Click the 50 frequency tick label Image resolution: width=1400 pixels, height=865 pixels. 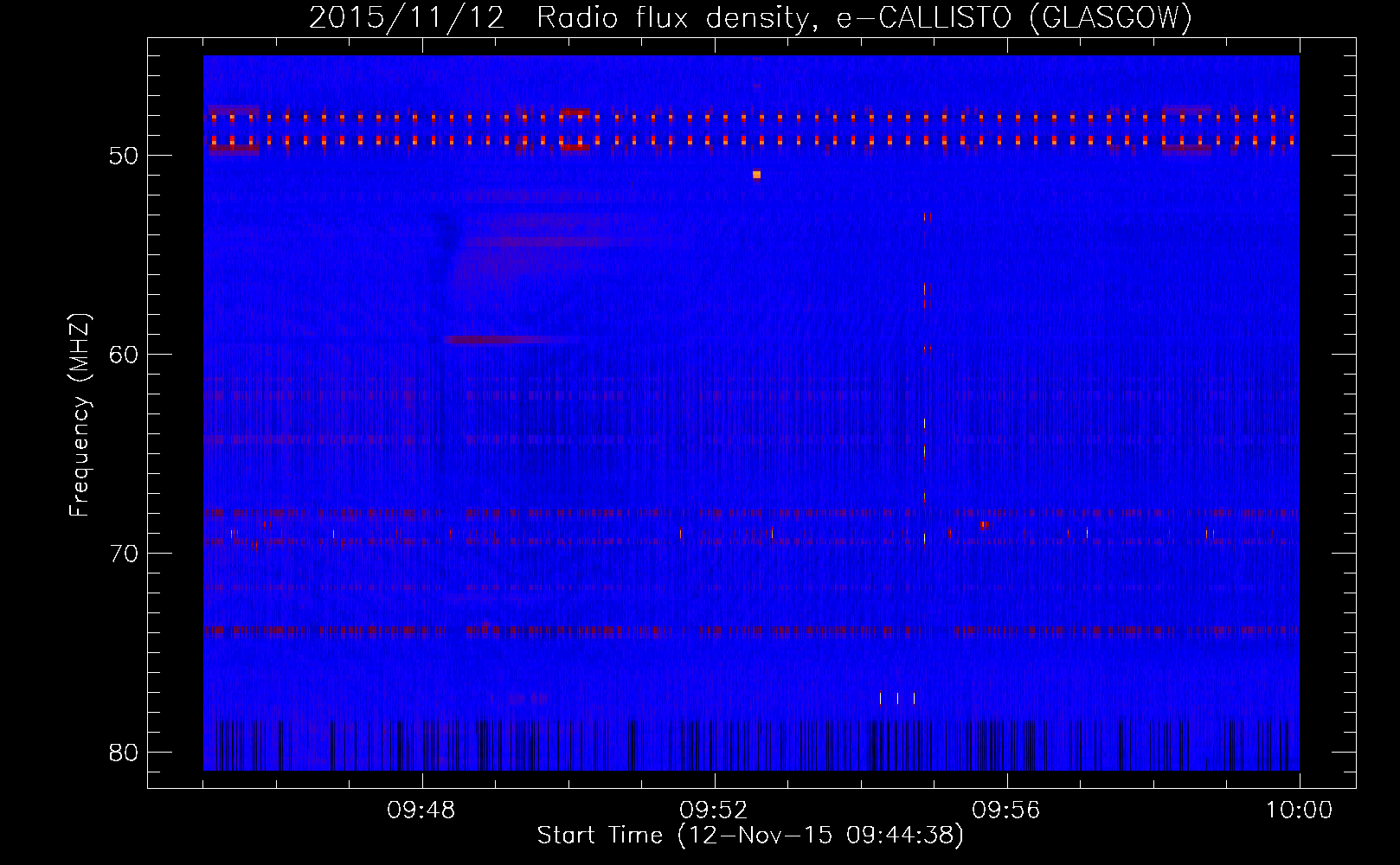pyautogui.click(x=125, y=156)
